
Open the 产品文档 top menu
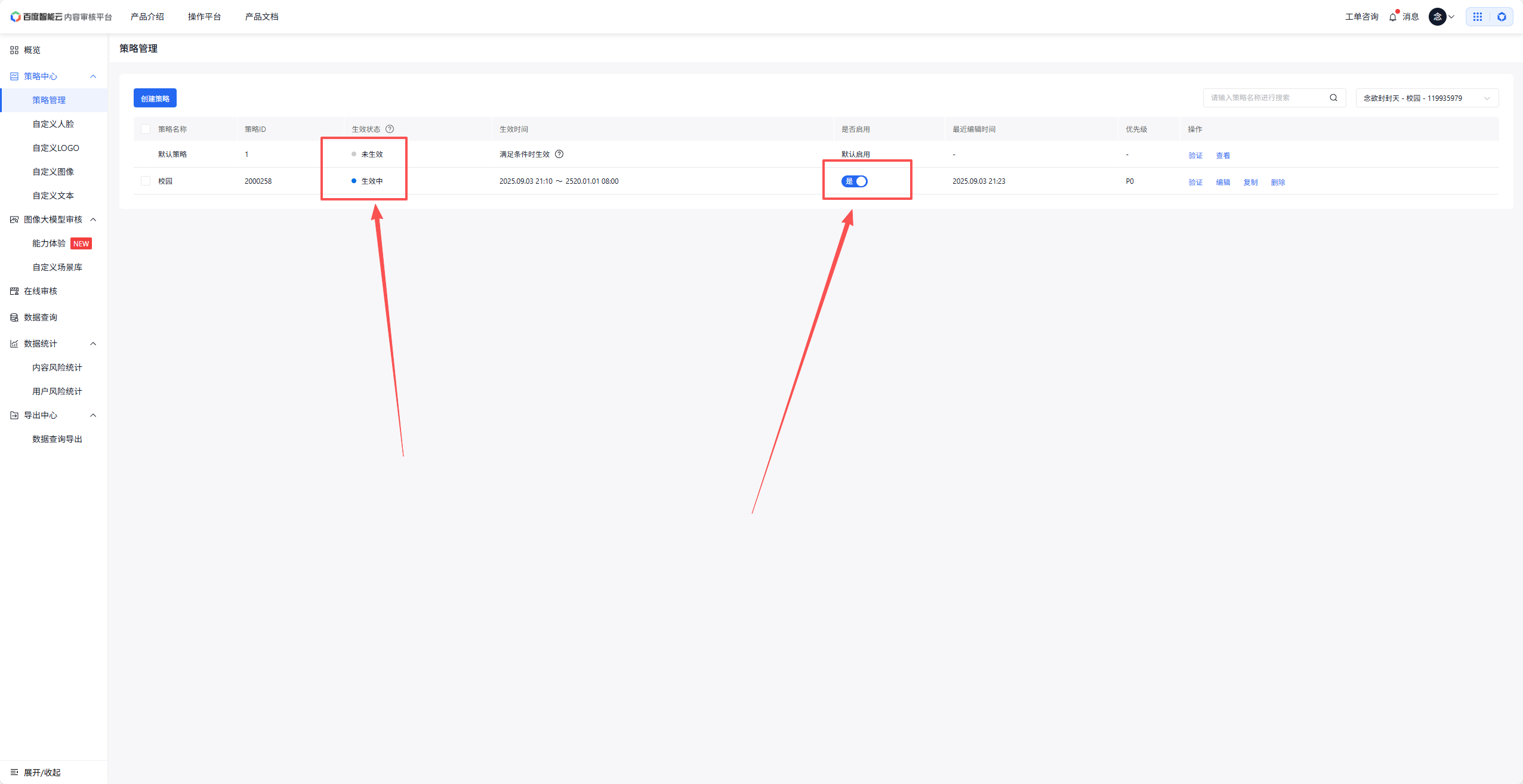(x=261, y=17)
